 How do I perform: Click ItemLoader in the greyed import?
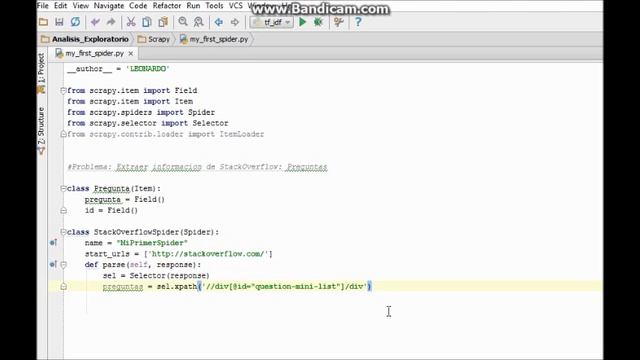[x=242, y=134]
